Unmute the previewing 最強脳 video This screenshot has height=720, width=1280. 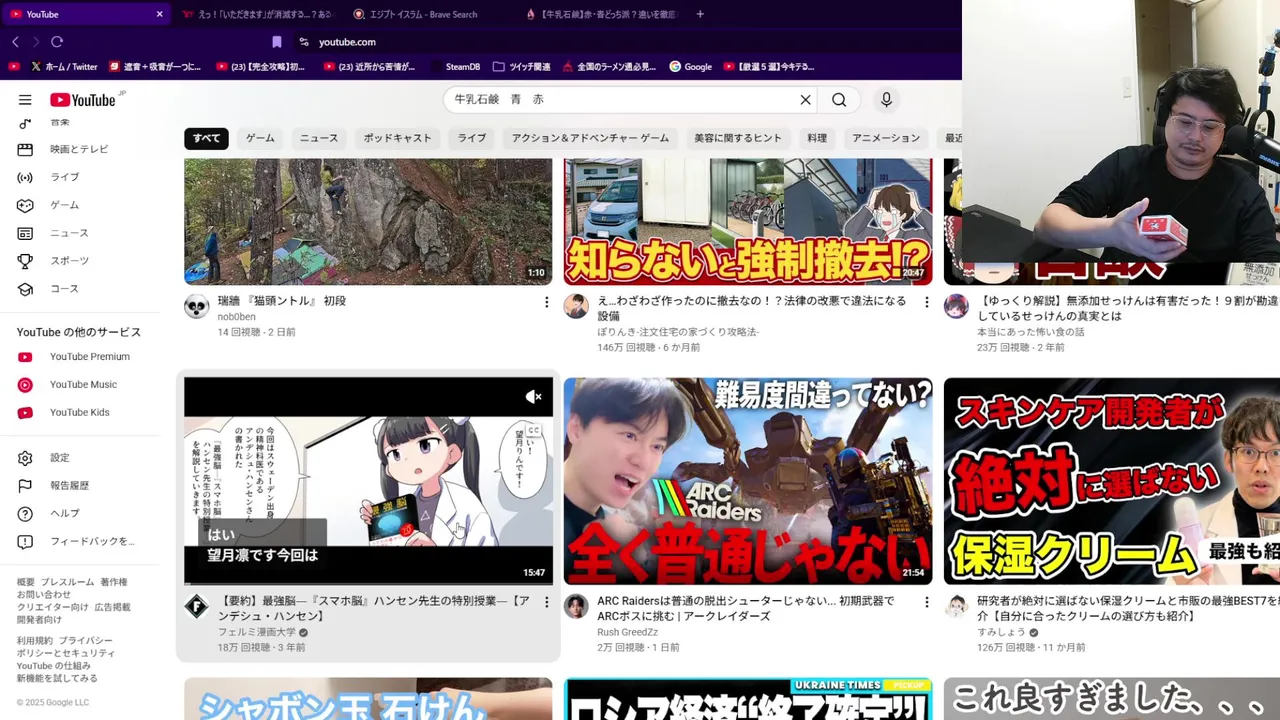534,397
